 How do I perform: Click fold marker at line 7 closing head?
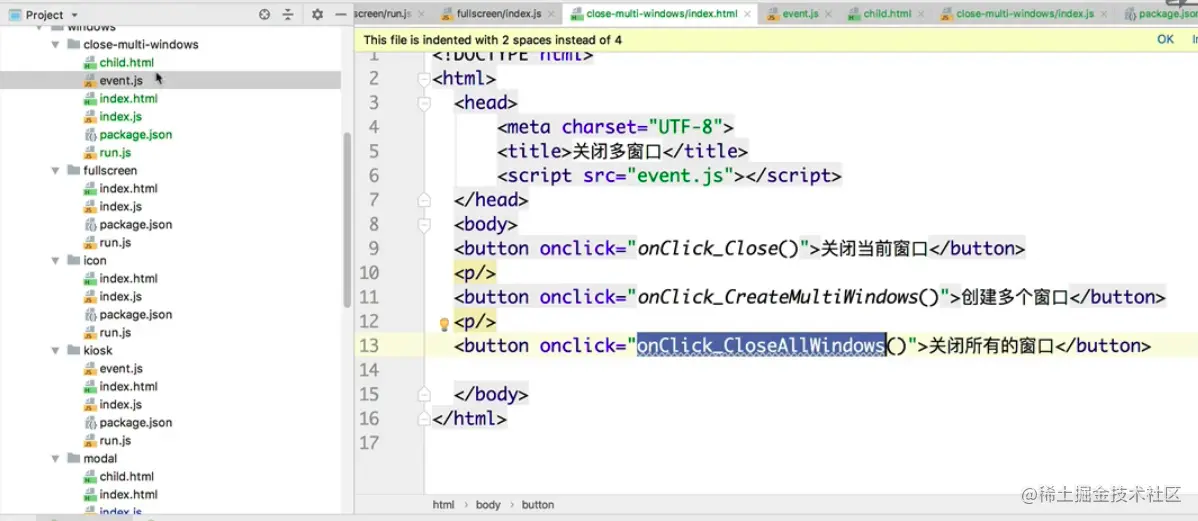click(424, 200)
